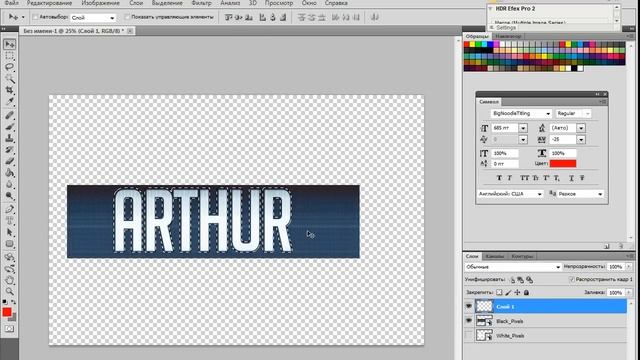The image size is (640, 360).
Task: Toggle All Caps text style
Action: coord(524,178)
